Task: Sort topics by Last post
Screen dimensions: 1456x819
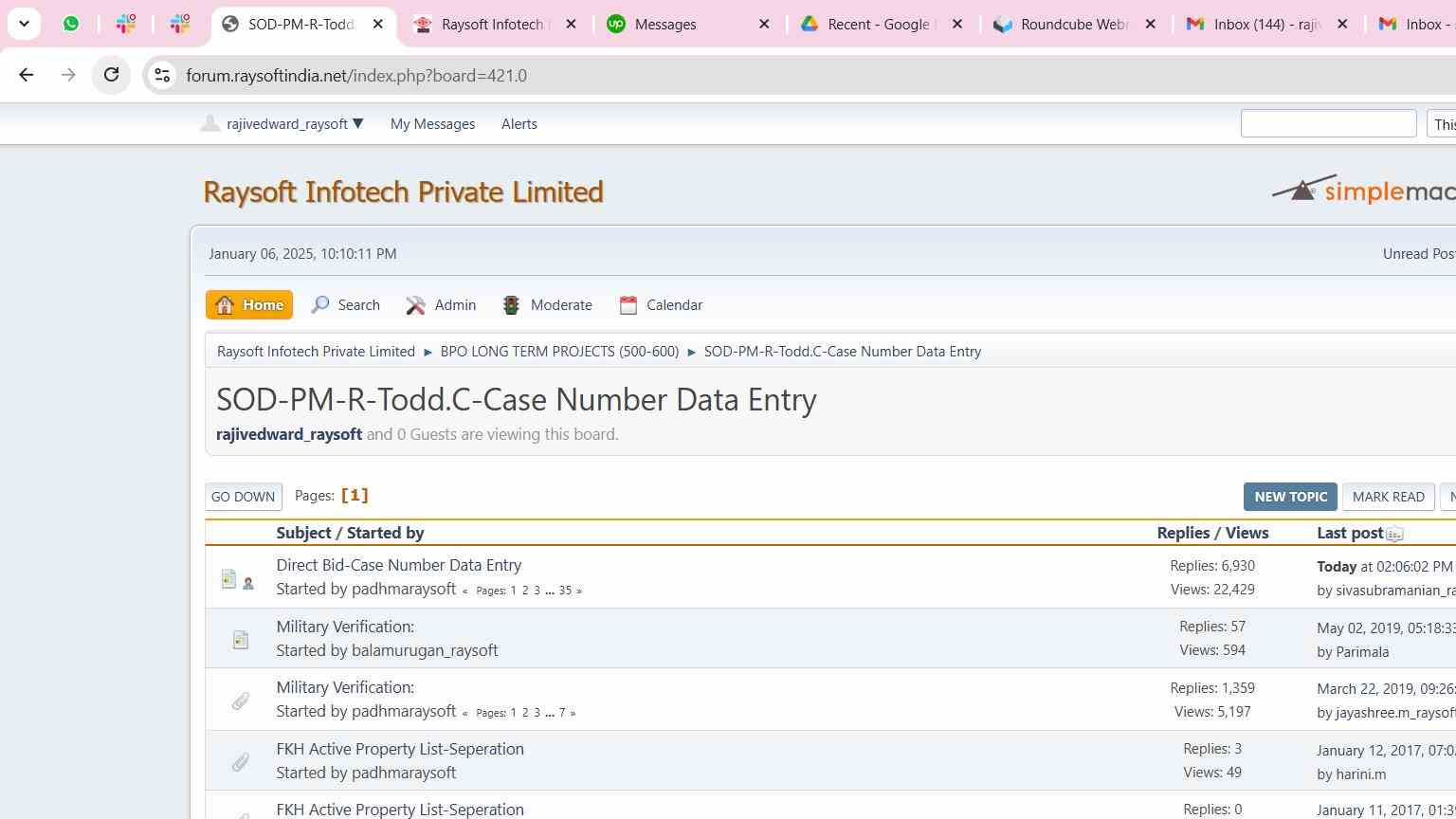Action: tap(1350, 533)
